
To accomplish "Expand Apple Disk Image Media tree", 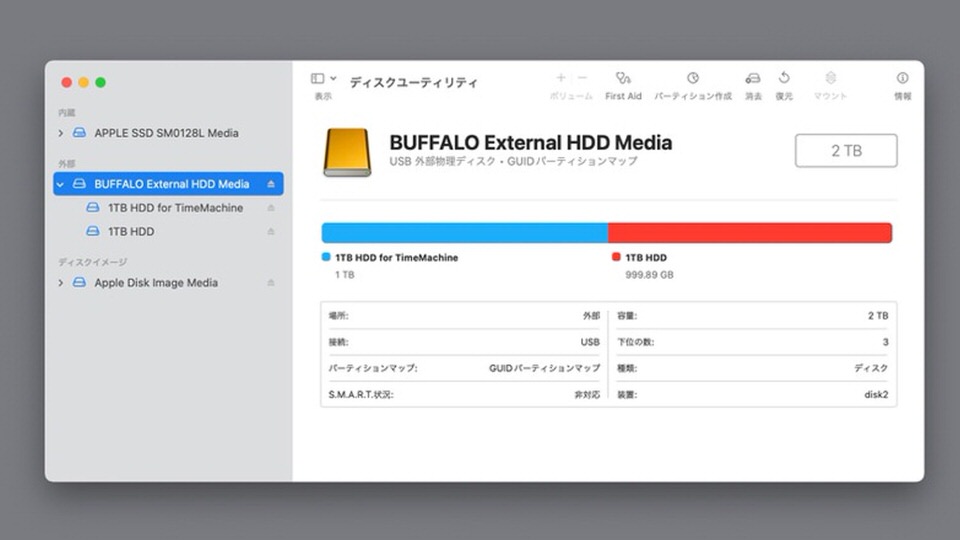I will point(61,283).
